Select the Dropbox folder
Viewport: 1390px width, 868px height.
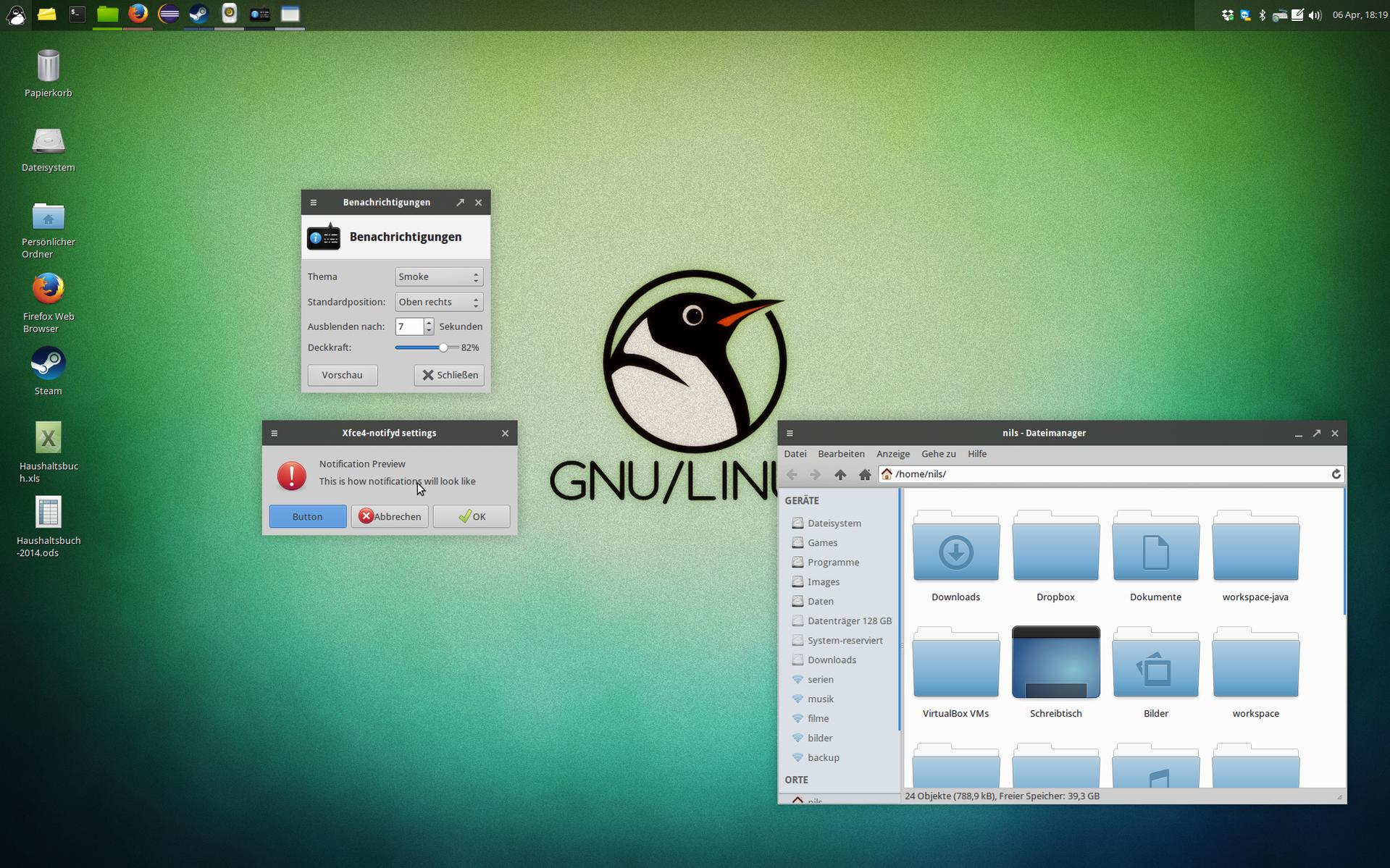point(1055,556)
